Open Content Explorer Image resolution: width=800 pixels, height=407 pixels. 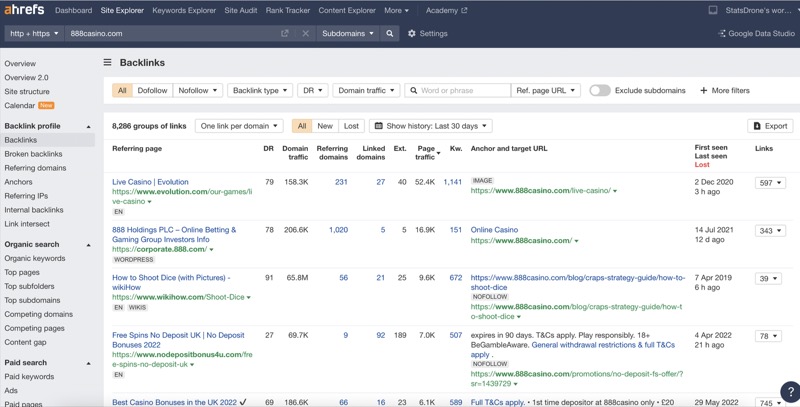(x=347, y=10)
